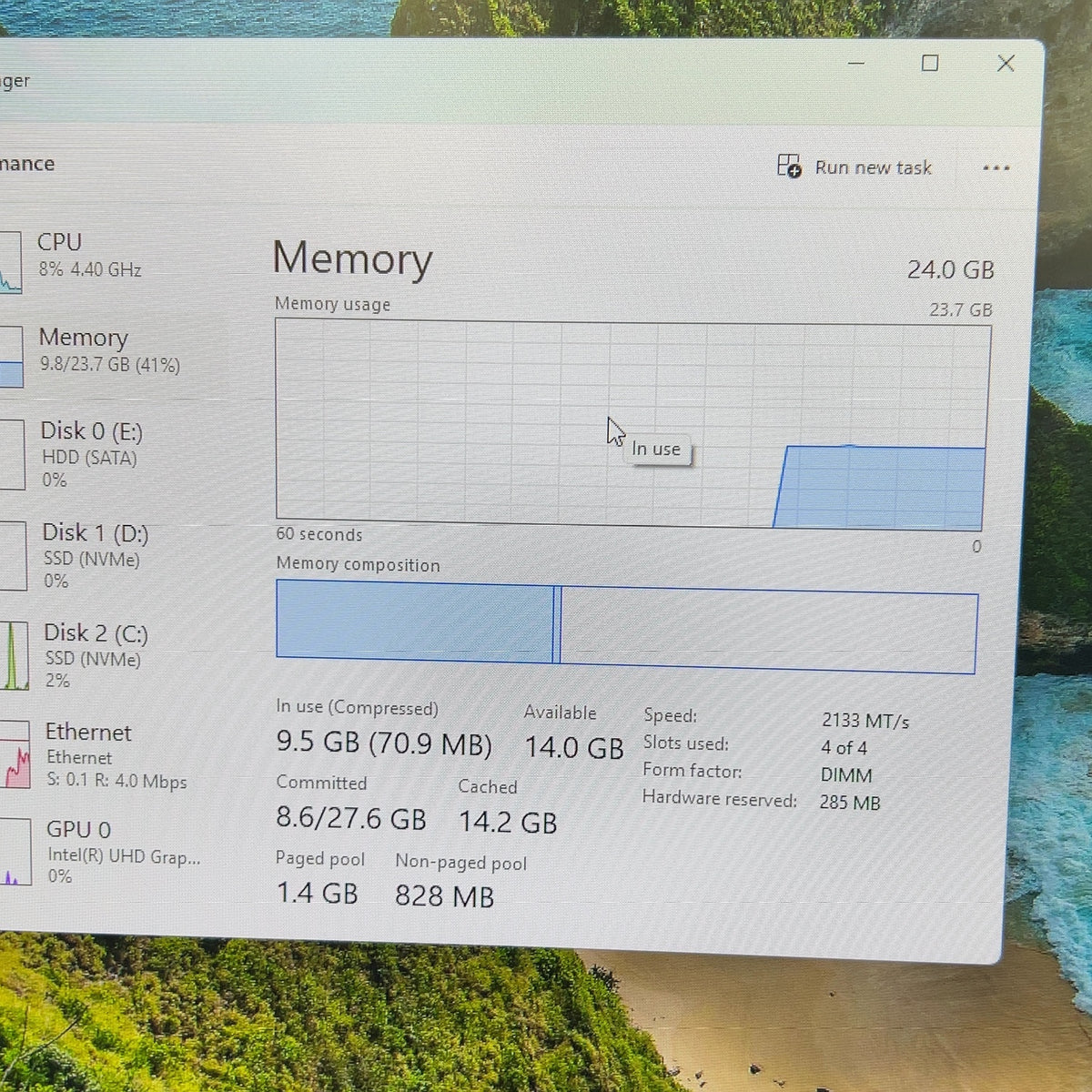The image size is (1092, 1092).
Task: Click the Memory heading title
Action: [352, 258]
